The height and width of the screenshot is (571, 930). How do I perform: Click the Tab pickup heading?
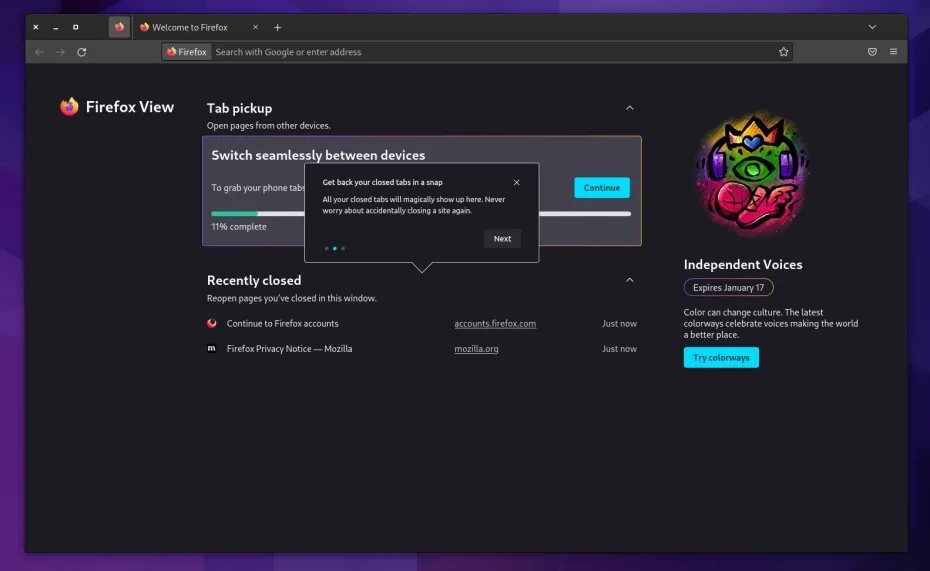point(240,109)
